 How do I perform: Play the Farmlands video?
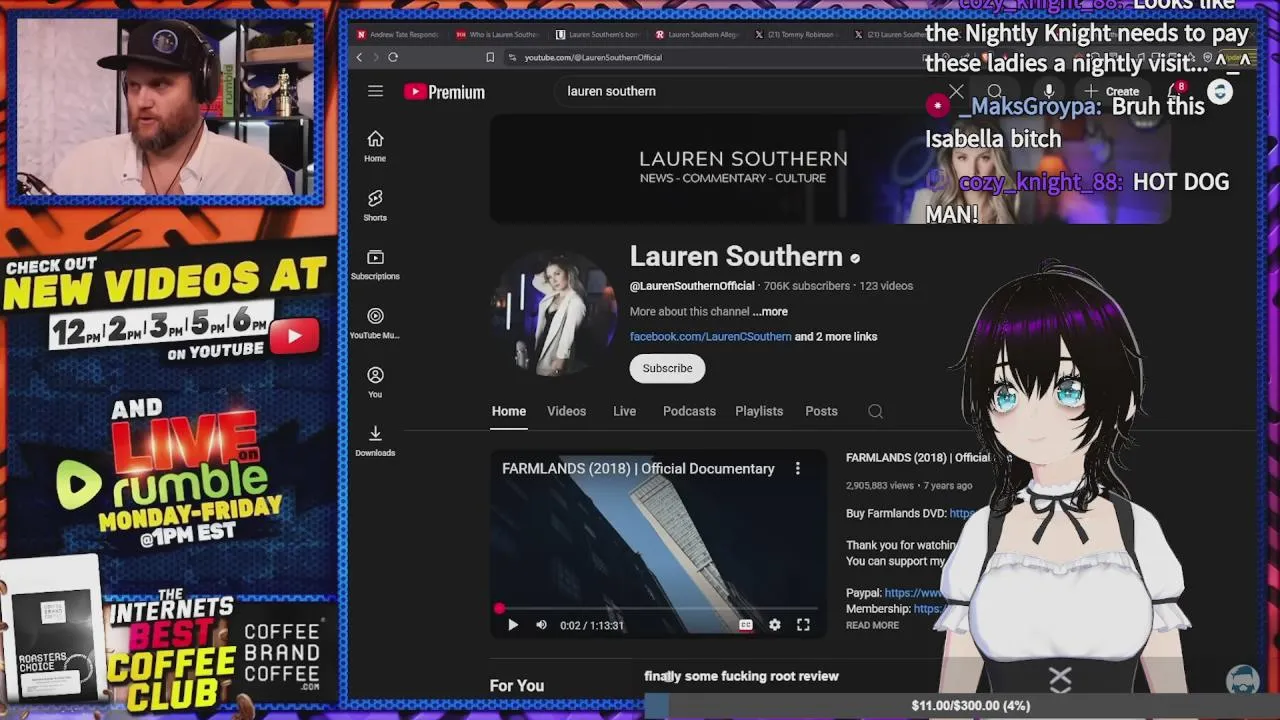click(x=512, y=625)
